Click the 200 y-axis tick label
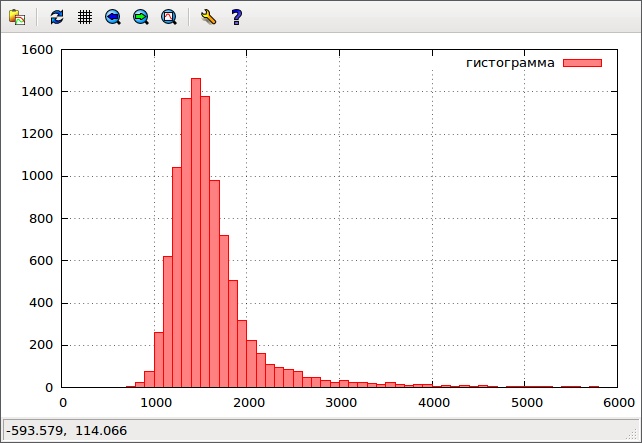Image resolution: width=642 pixels, height=443 pixels. click(x=41, y=346)
